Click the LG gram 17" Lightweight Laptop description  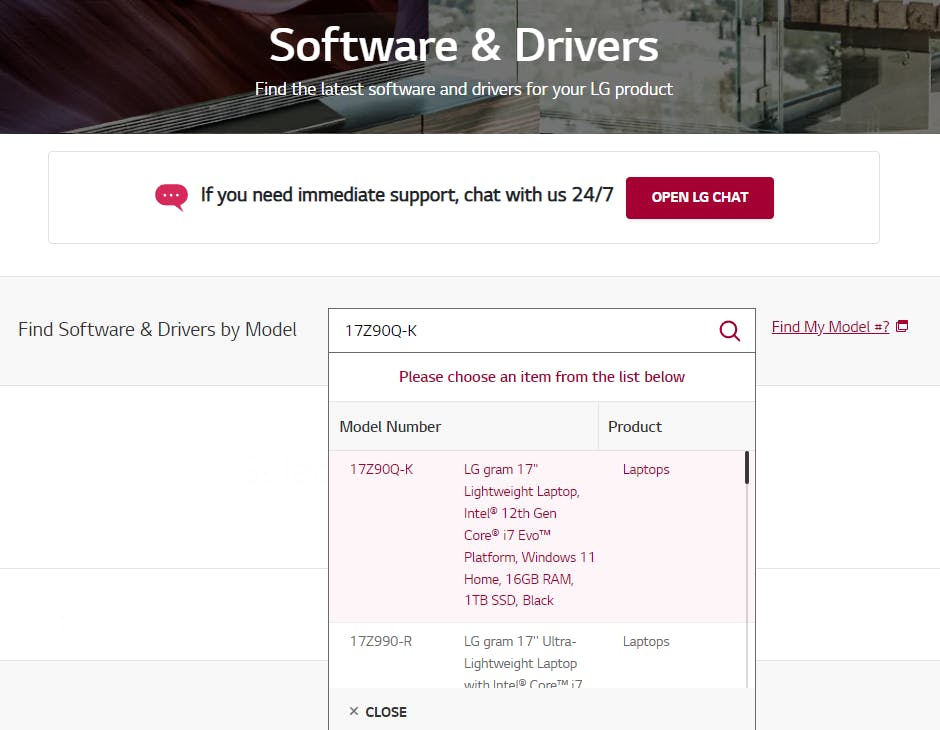click(x=529, y=535)
